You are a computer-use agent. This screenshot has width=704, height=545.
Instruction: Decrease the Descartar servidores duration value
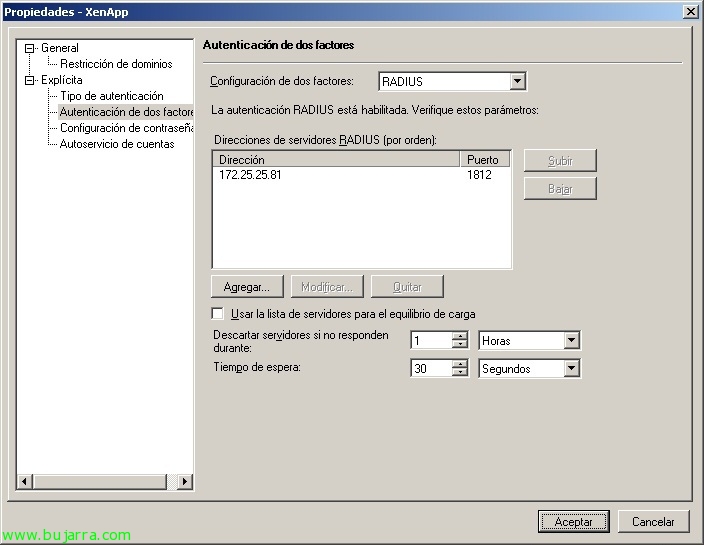[460, 344]
